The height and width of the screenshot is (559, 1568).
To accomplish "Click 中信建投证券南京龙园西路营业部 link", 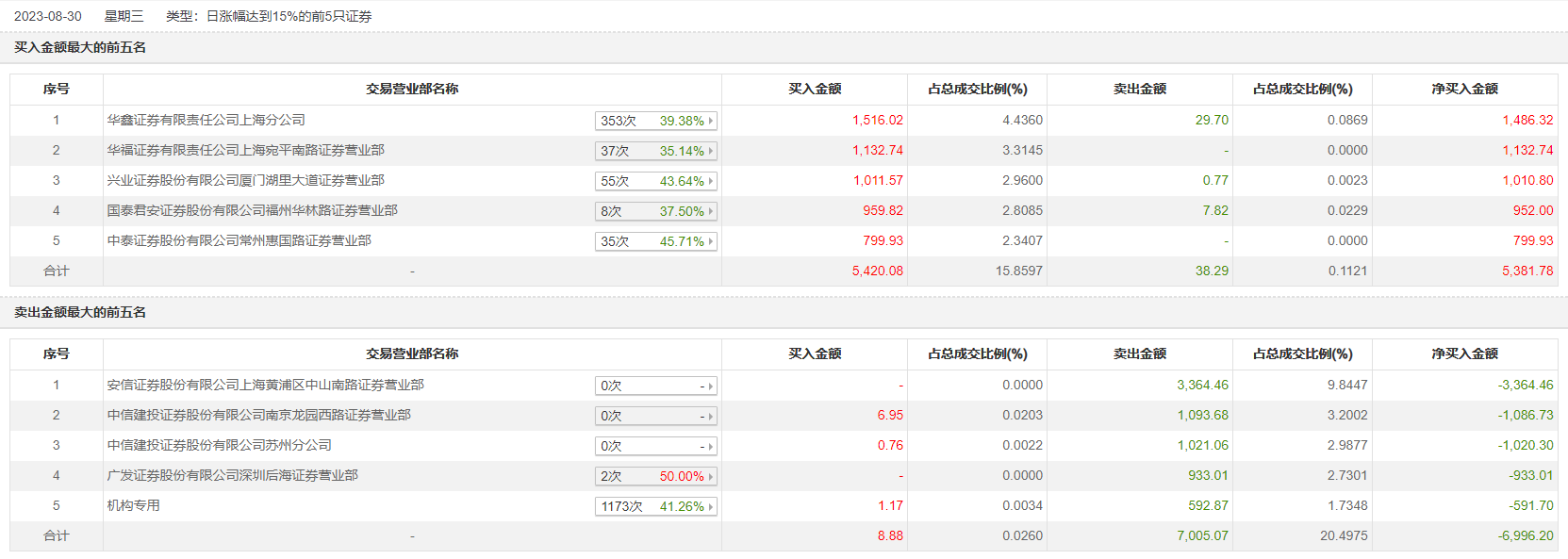I will coord(258,415).
